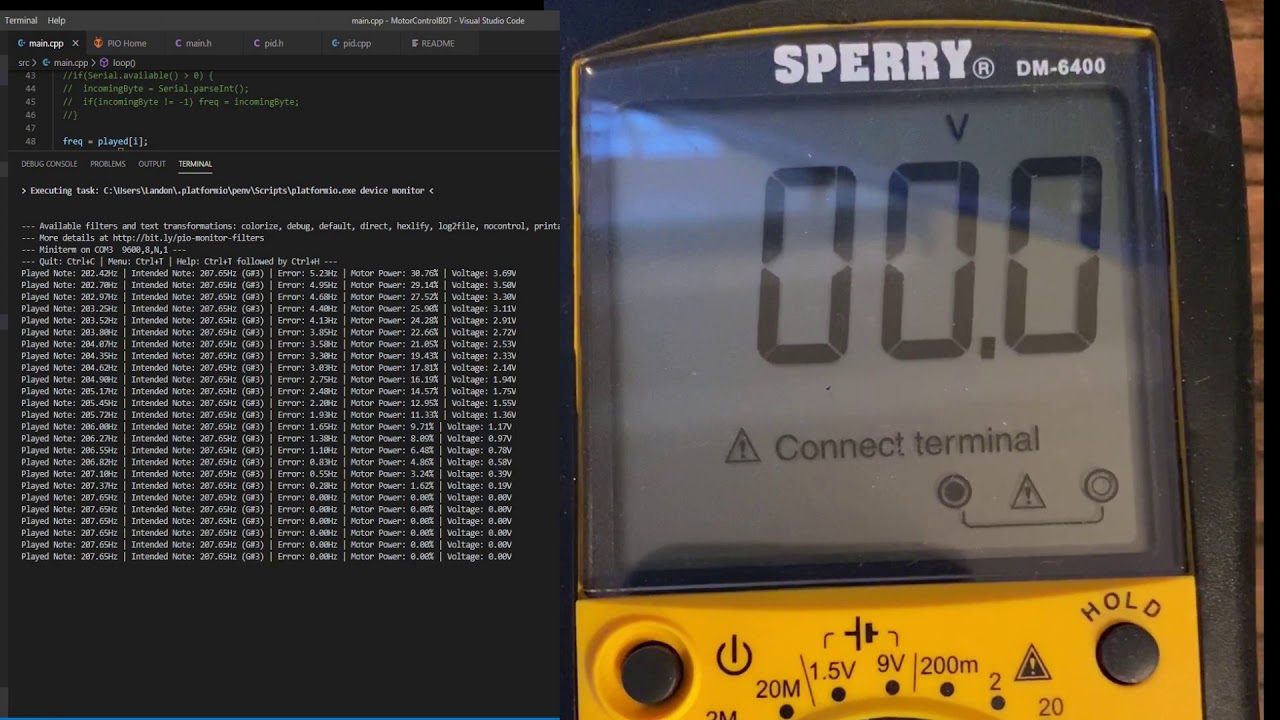Screen dimensions: 1280x720
Task: Select the Terminal panel tab
Action: coord(195,164)
